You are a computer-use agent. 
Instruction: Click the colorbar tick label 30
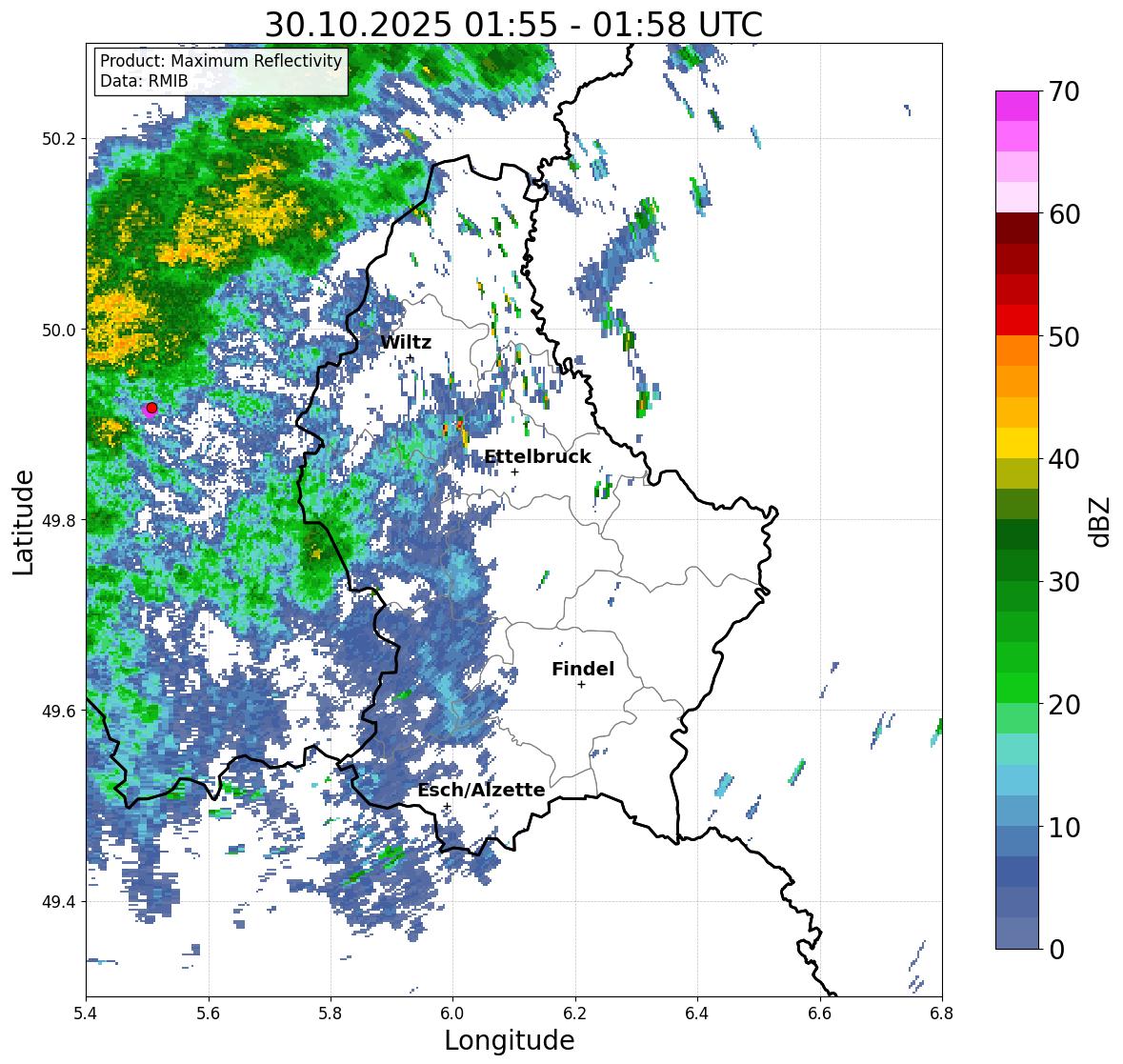1064,581
